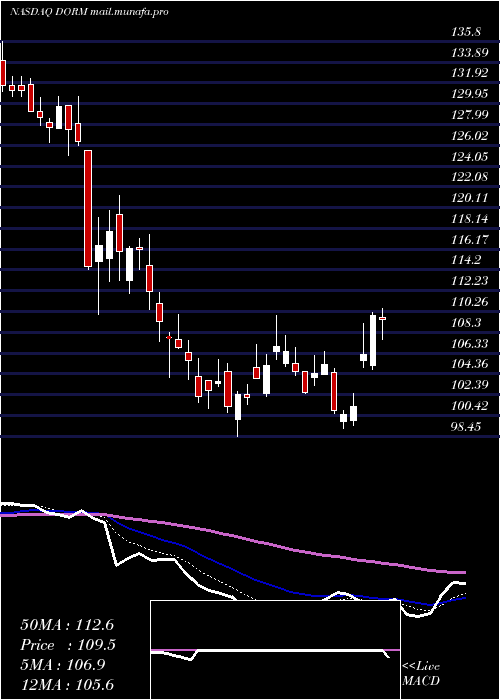Click the <<Live MACD label

click(x=421, y=674)
